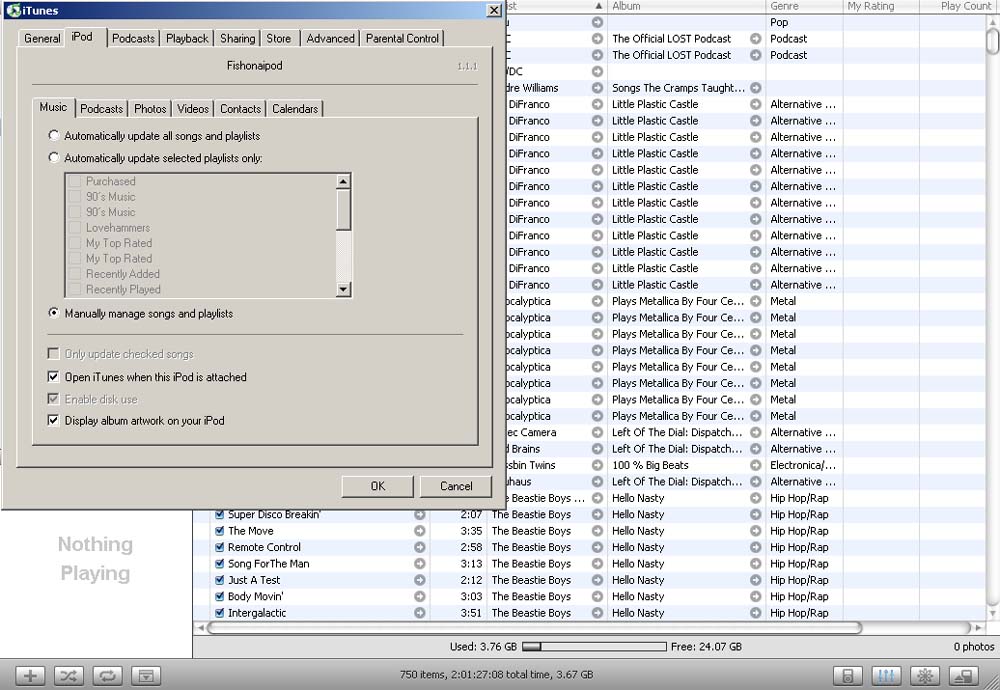Click the Cancel button
This screenshot has width=1000, height=690.
click(456, 486)
